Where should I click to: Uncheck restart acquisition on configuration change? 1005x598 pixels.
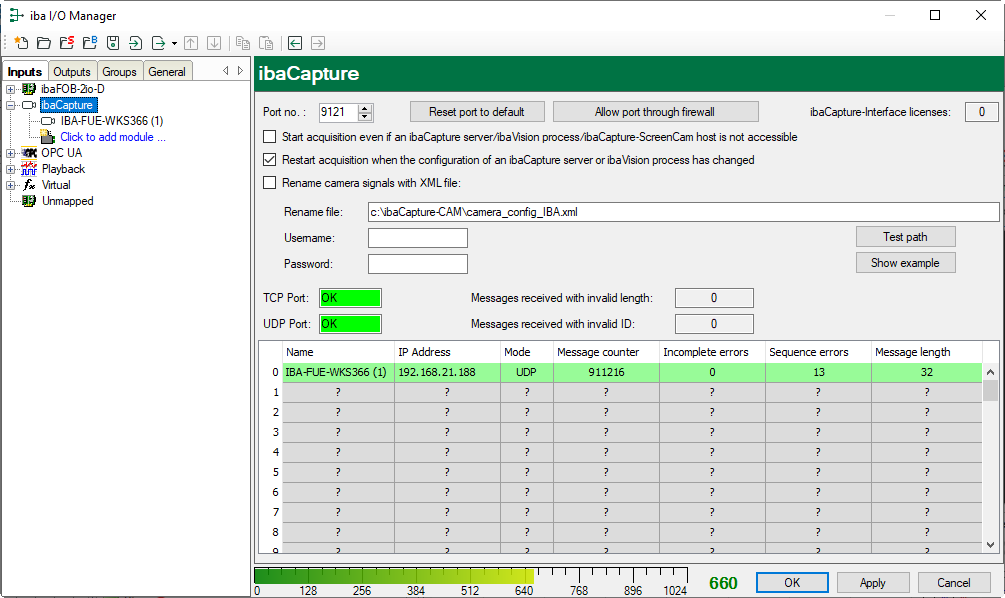tap(269, 160)
